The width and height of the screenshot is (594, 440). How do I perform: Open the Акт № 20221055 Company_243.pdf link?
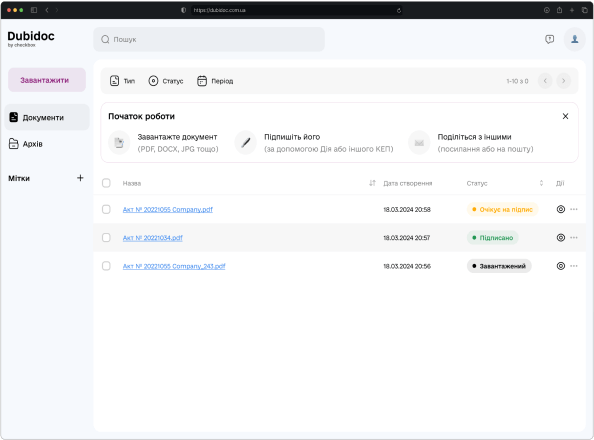click(x=174, y=266)
